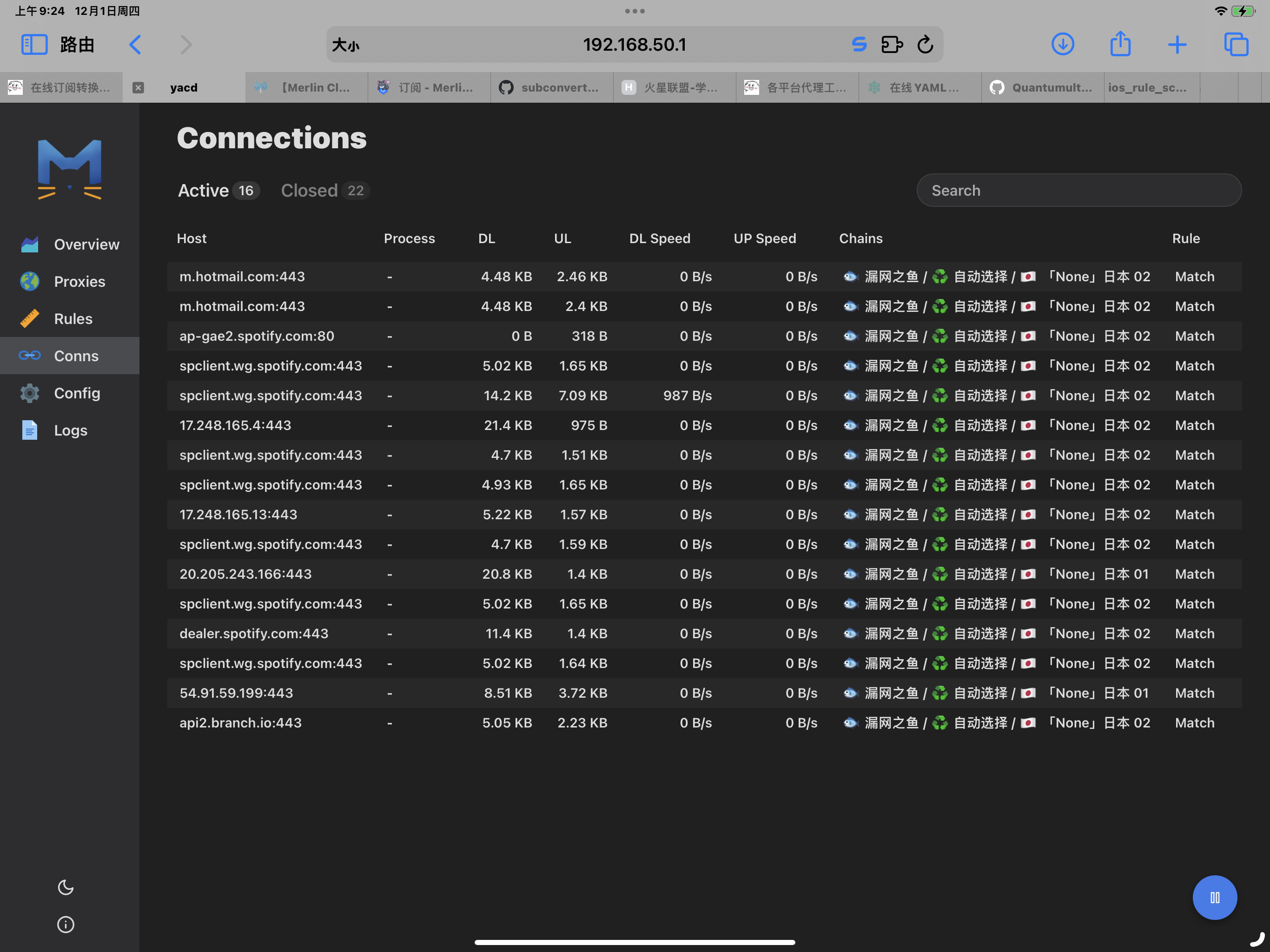
Task: Toggle the Safari sidebar panel
Action: point(34,44)
